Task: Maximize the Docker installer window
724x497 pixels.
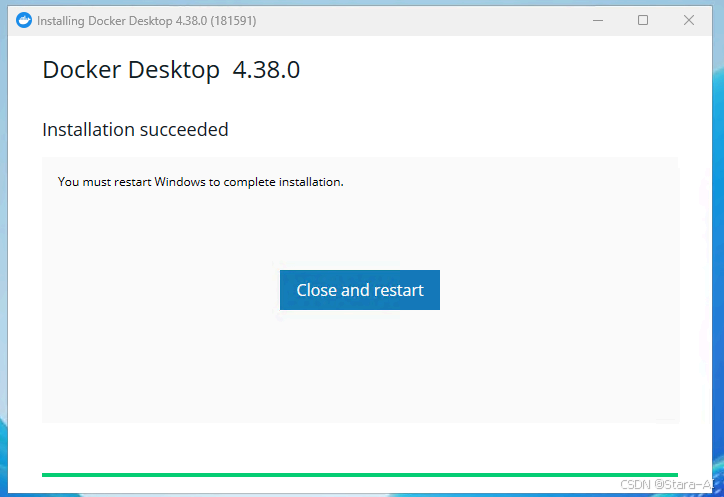Action: pyautogui.click(x=643, y=20)
